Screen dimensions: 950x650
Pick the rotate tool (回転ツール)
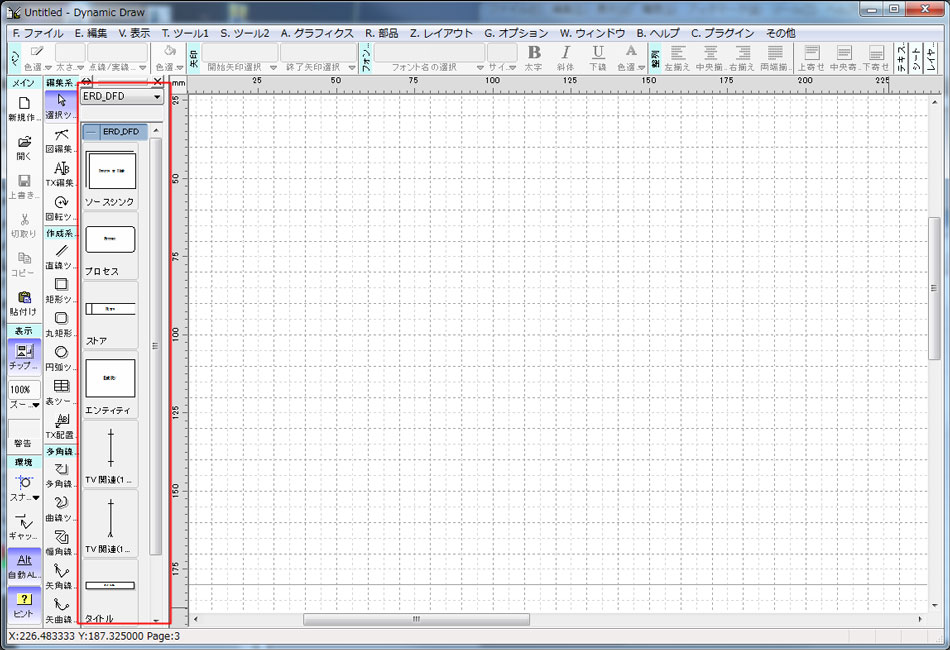[61, 208]
